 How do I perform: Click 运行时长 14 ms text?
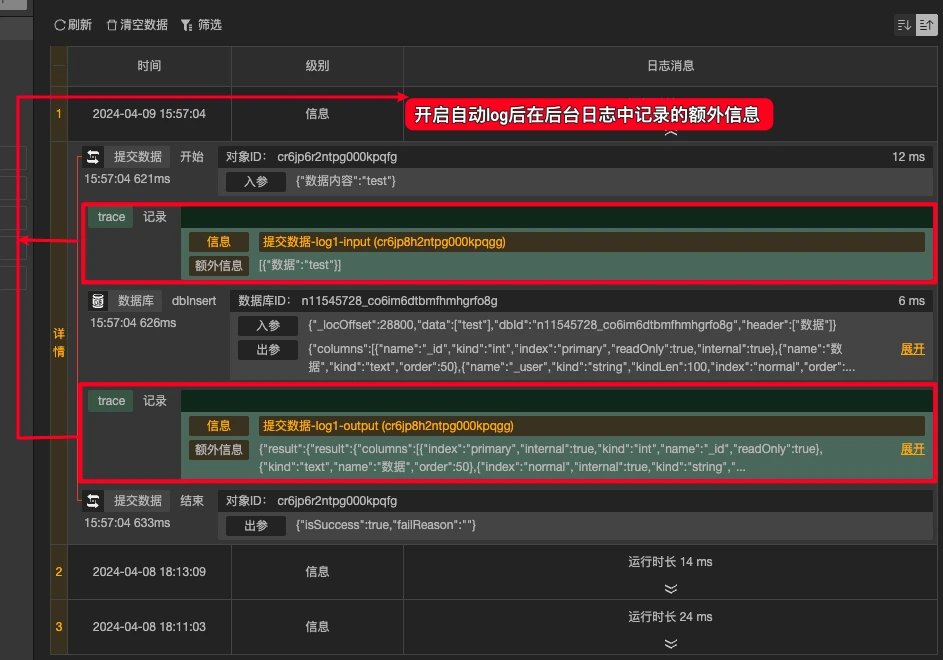point(670,562)
